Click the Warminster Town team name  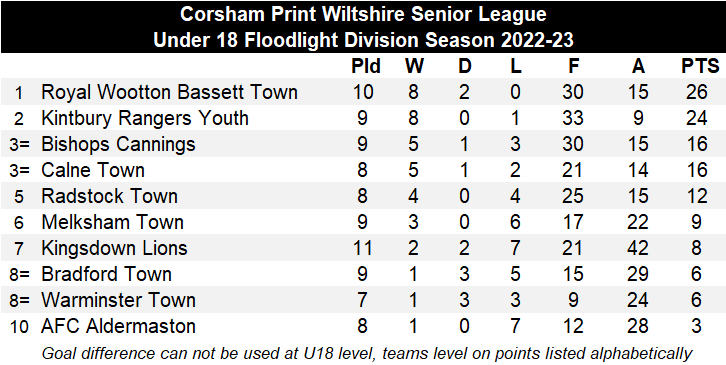pos(118,300)
